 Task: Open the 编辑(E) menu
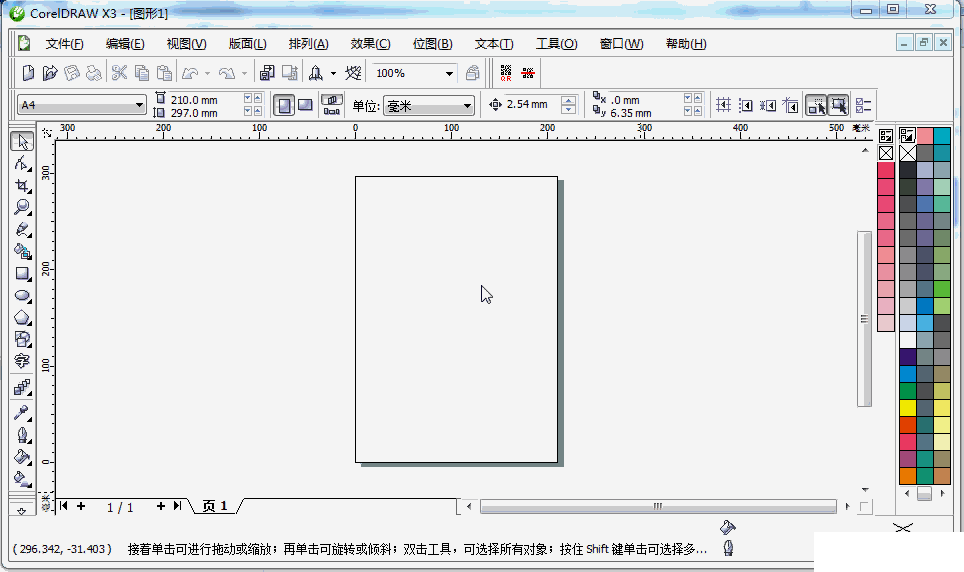(125, 44)
